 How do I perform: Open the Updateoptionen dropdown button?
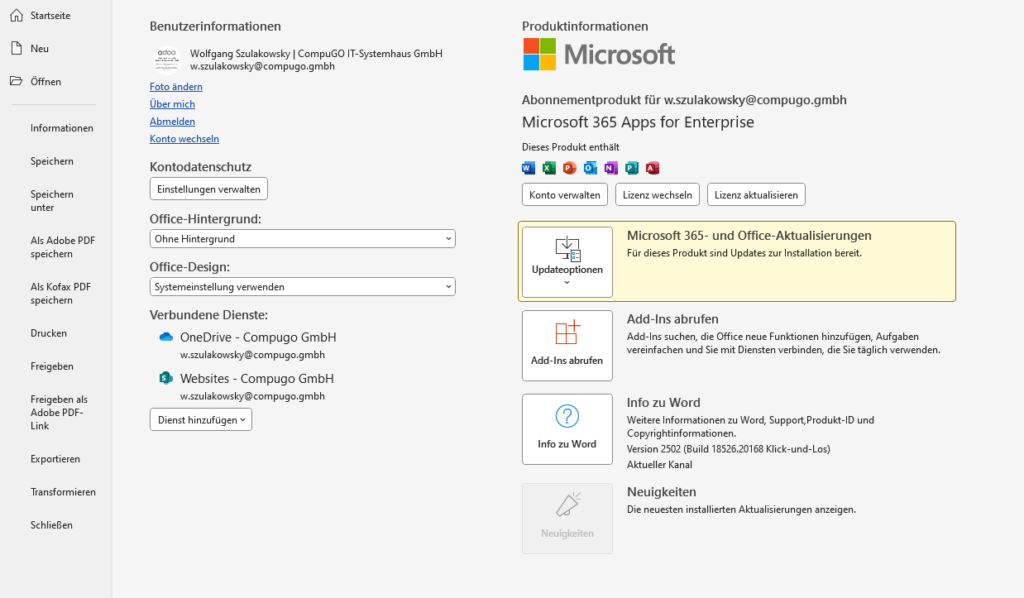[x=567, y=262]
